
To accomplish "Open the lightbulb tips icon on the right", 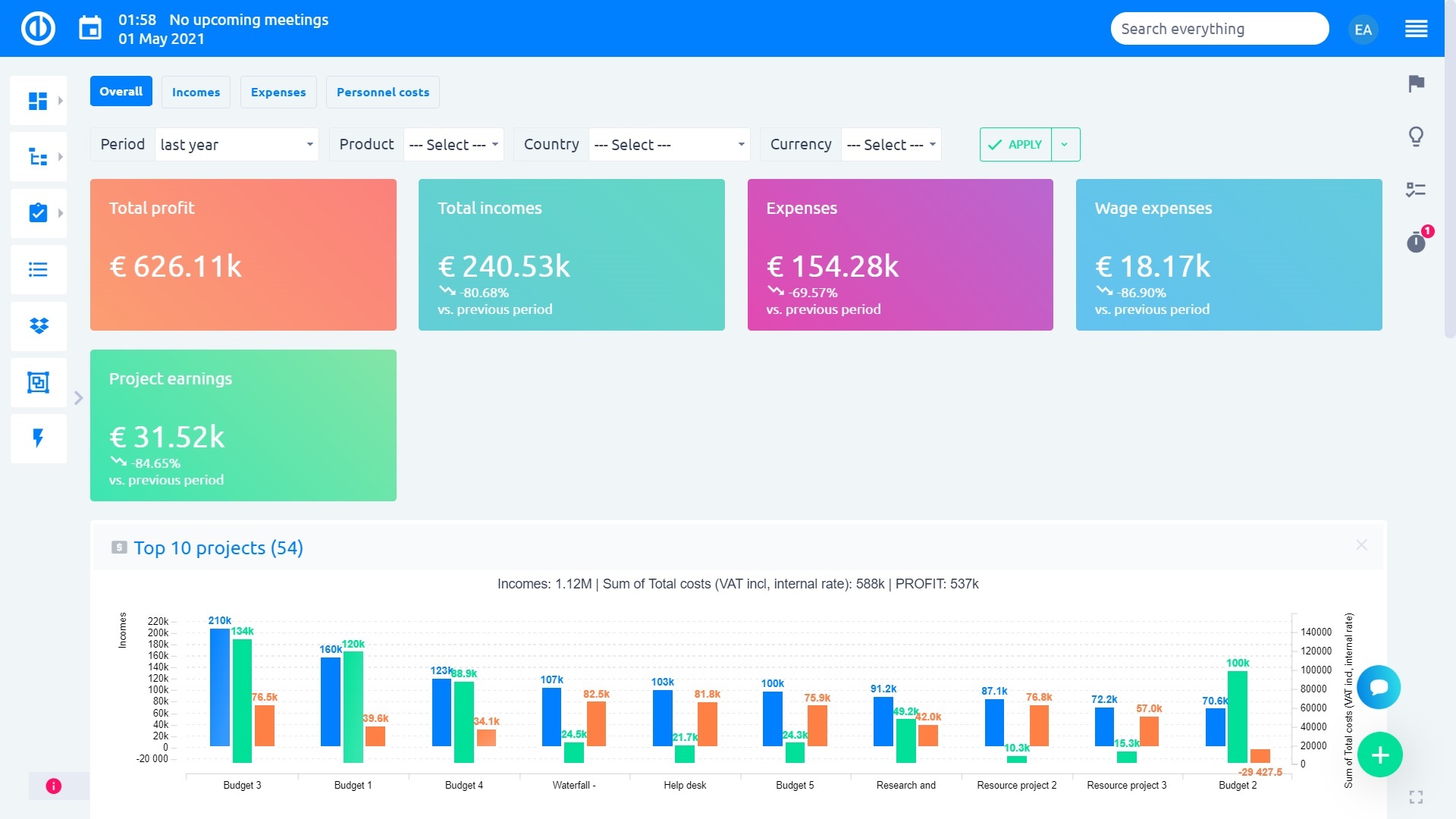I will click(x=1415, y=138).
